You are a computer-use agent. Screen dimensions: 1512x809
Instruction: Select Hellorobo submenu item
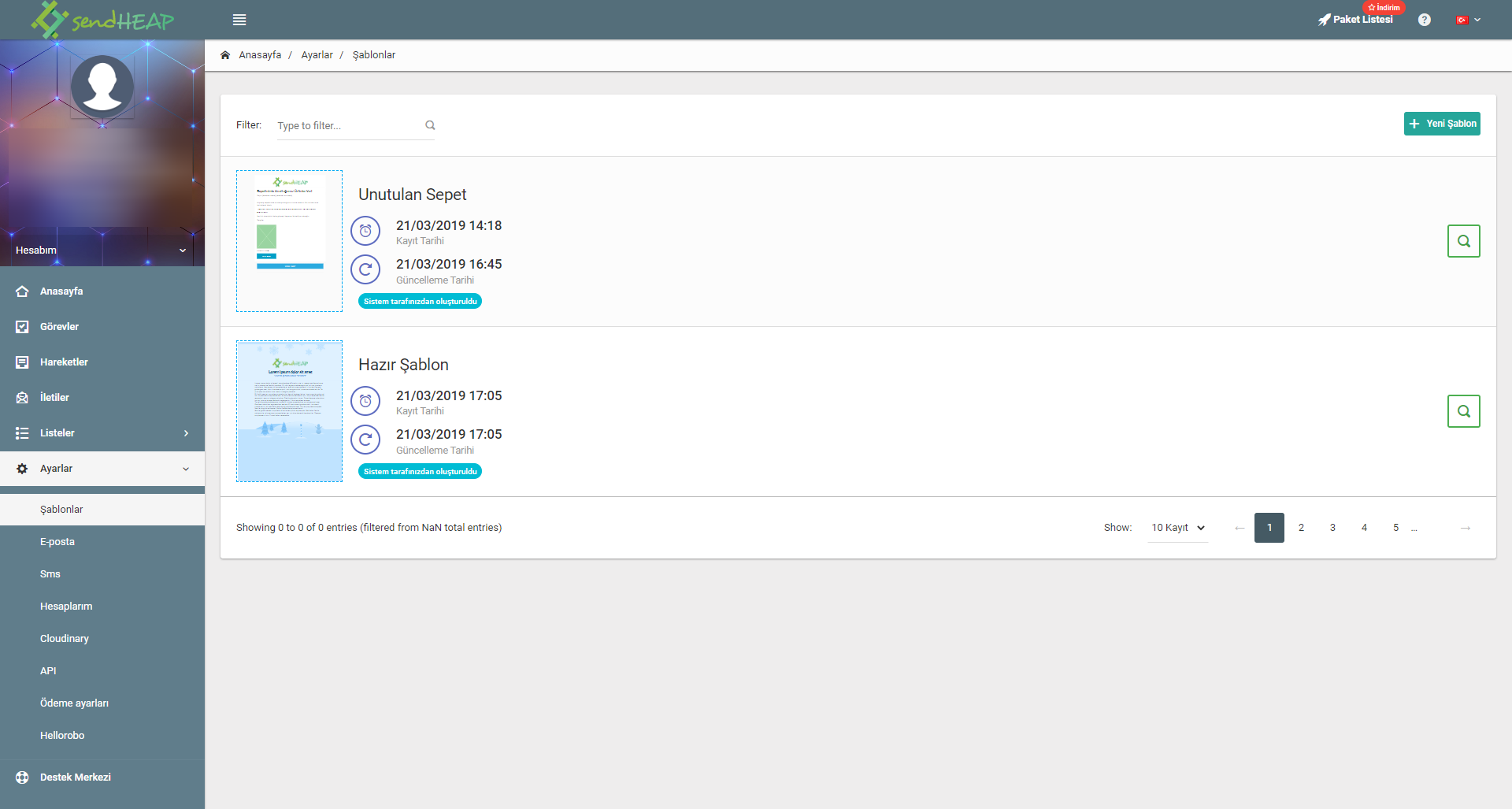(x=102, y=736)
